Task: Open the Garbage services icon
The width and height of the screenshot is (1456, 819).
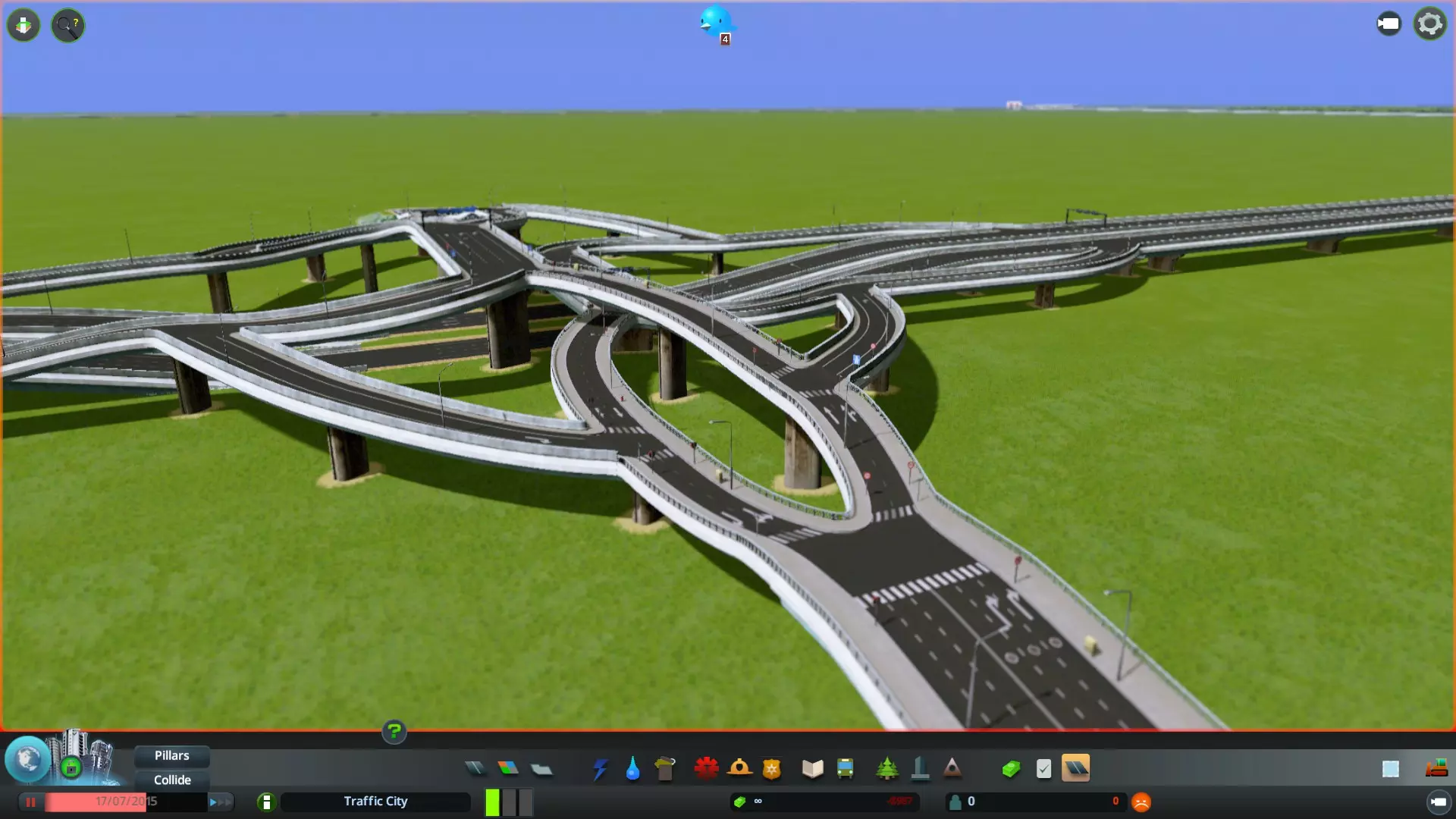Action: 665,769
